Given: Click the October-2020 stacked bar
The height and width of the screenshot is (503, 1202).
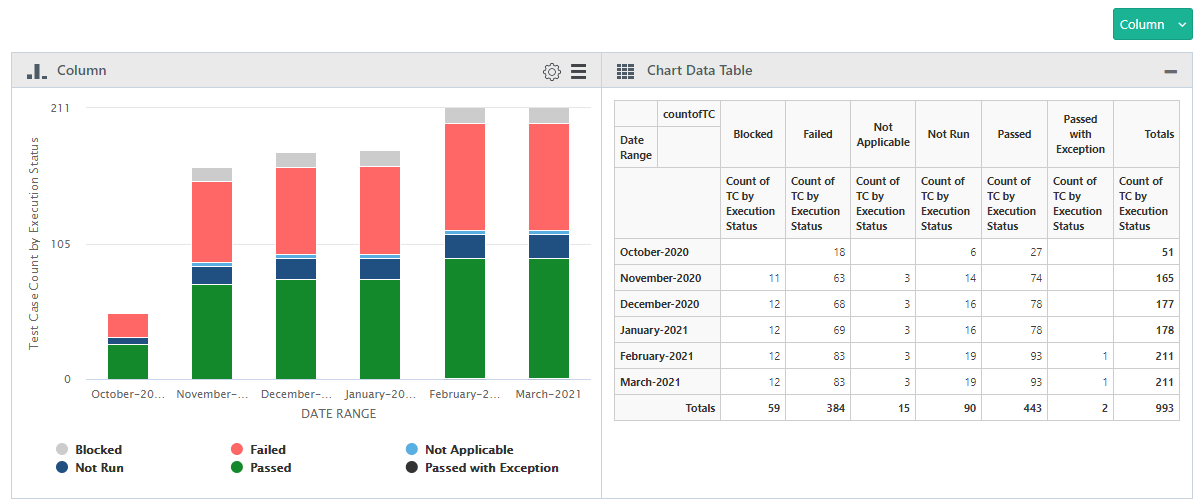Looking at the screenshot, I should 128,350.
